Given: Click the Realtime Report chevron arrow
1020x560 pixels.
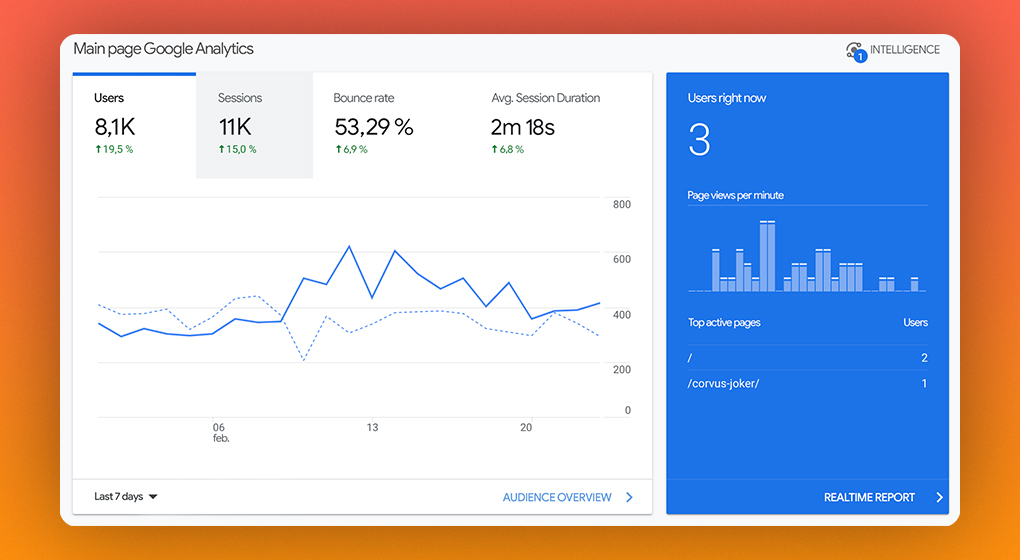Looking at the screenshot, I should click(x=939, y=497).
